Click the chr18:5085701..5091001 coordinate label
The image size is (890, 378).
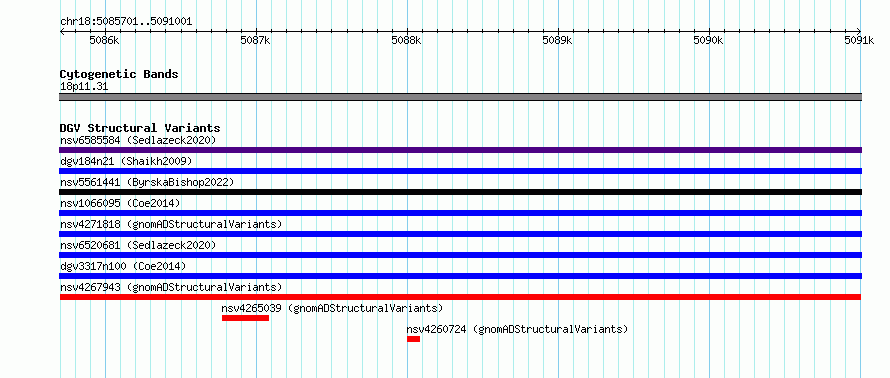tap(126, 22)
